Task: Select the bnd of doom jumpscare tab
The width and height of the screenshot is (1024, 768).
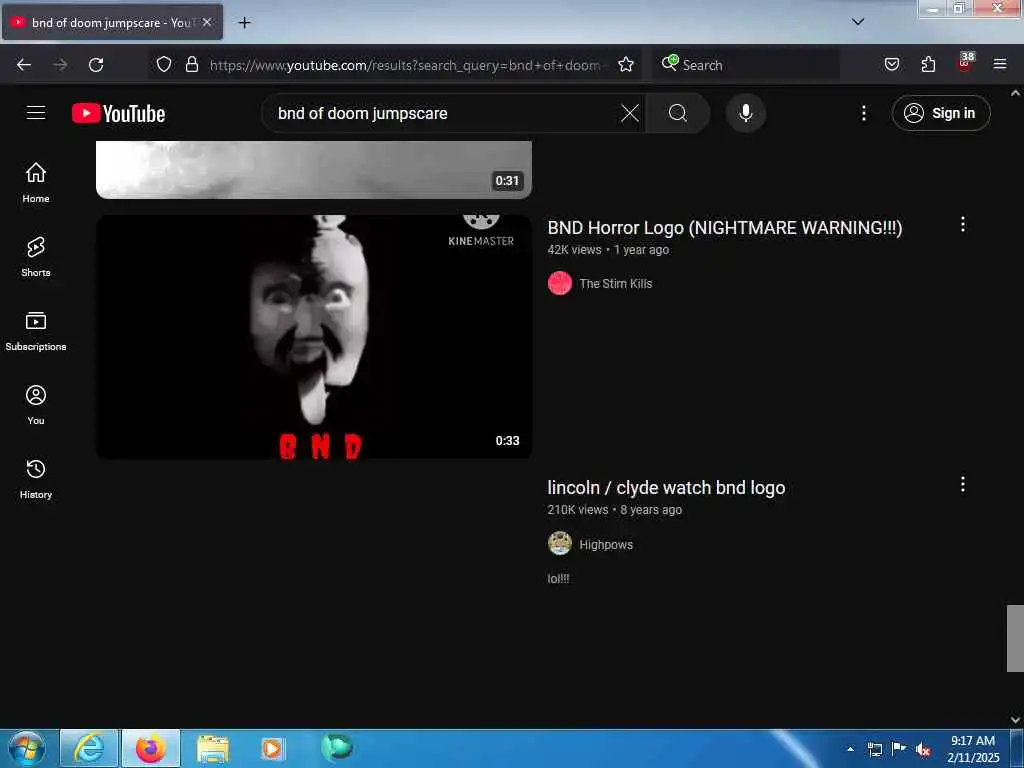Action: point(112,22)
